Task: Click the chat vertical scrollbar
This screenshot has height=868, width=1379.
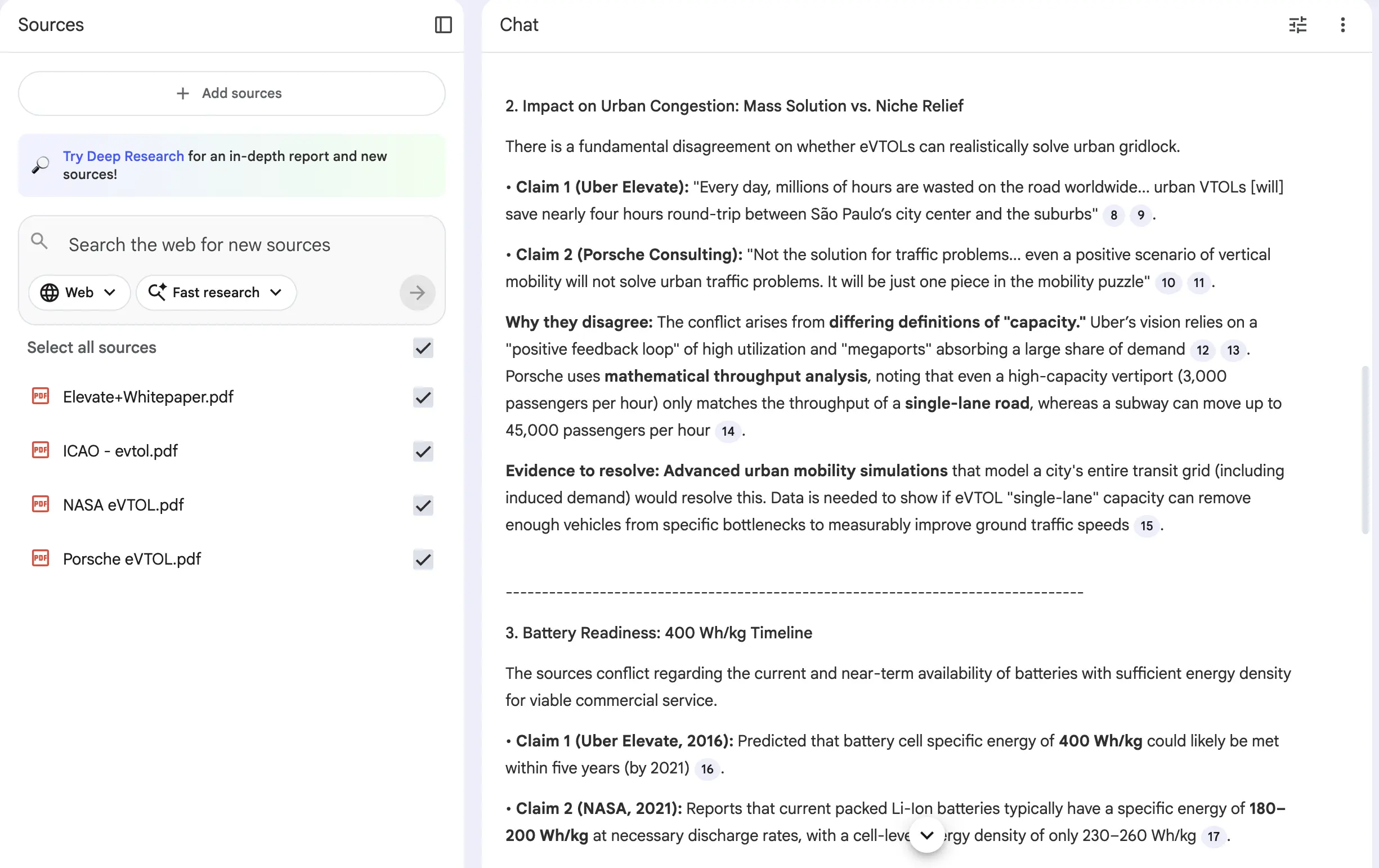Action: 1365,449
